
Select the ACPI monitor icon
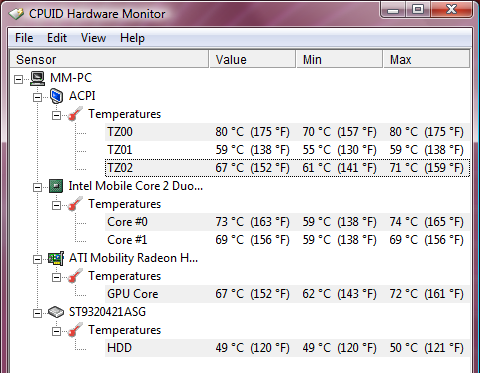[56, 96]
